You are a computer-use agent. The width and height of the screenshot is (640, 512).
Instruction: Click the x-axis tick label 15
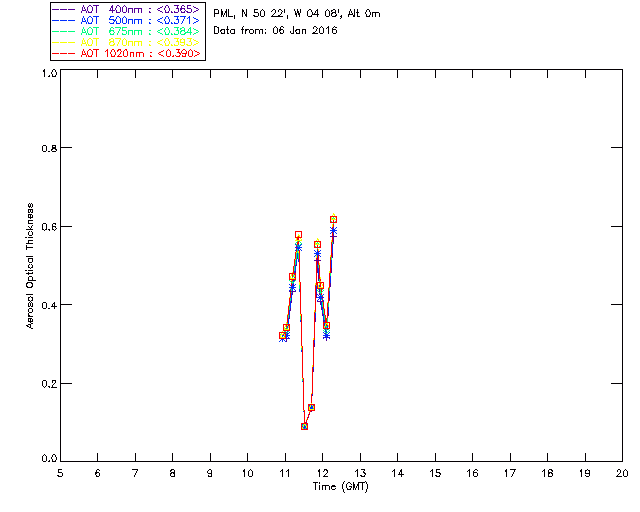pyautogui.click(x=435, y=473)
